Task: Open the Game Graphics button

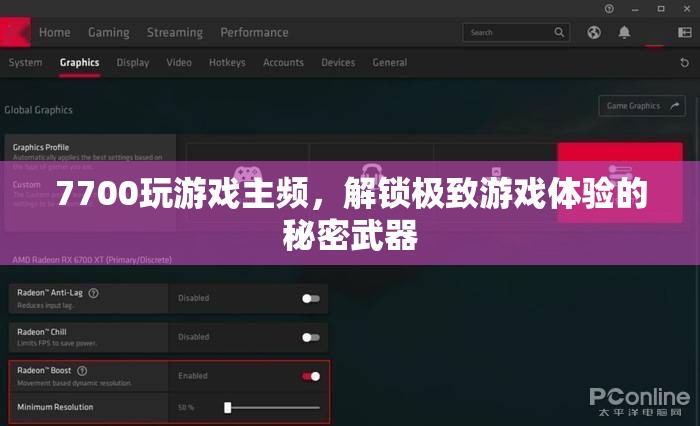Action: pos(642,106)
